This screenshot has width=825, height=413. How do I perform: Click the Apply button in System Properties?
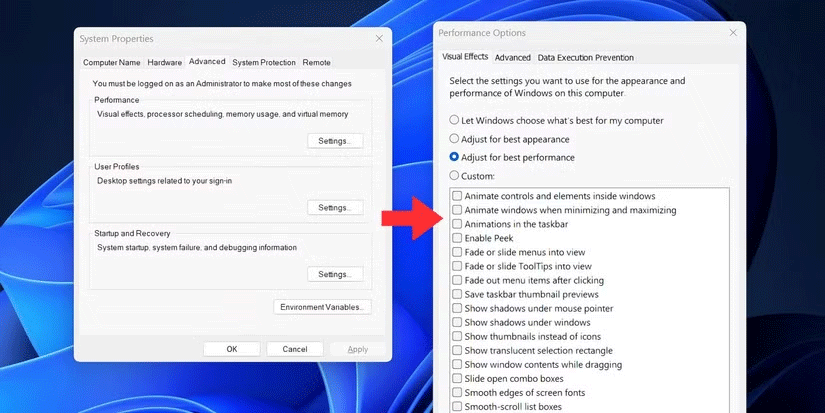[x=358, y=349]
